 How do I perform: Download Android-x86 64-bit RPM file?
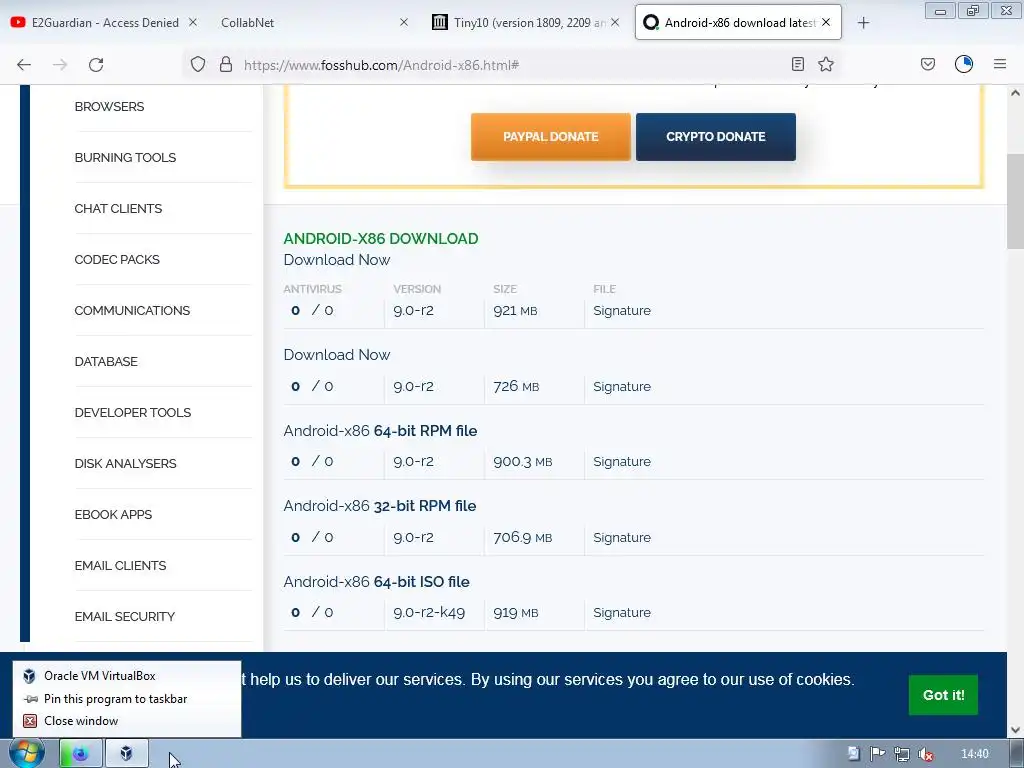coord(380,431)
